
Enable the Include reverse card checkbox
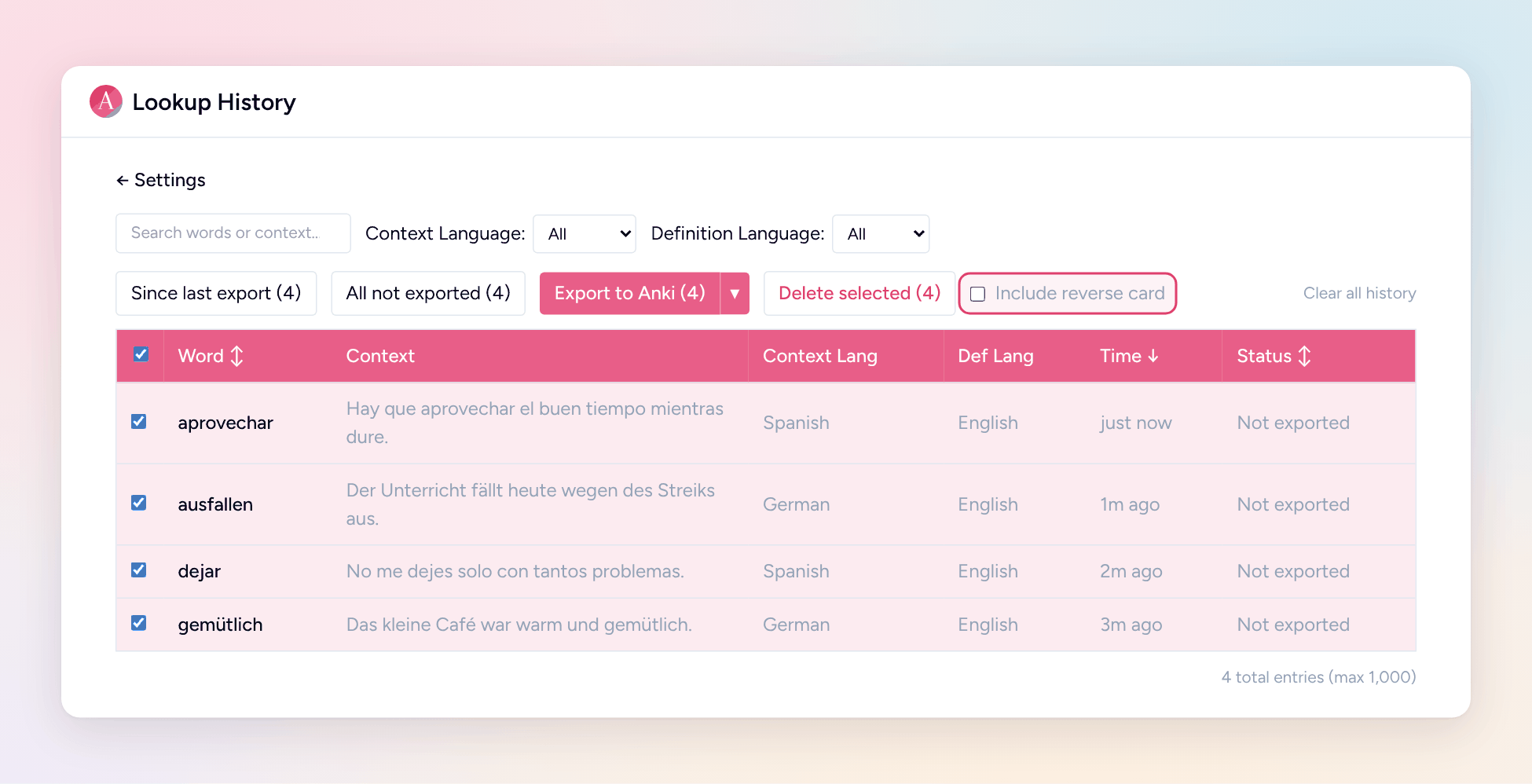978,294
